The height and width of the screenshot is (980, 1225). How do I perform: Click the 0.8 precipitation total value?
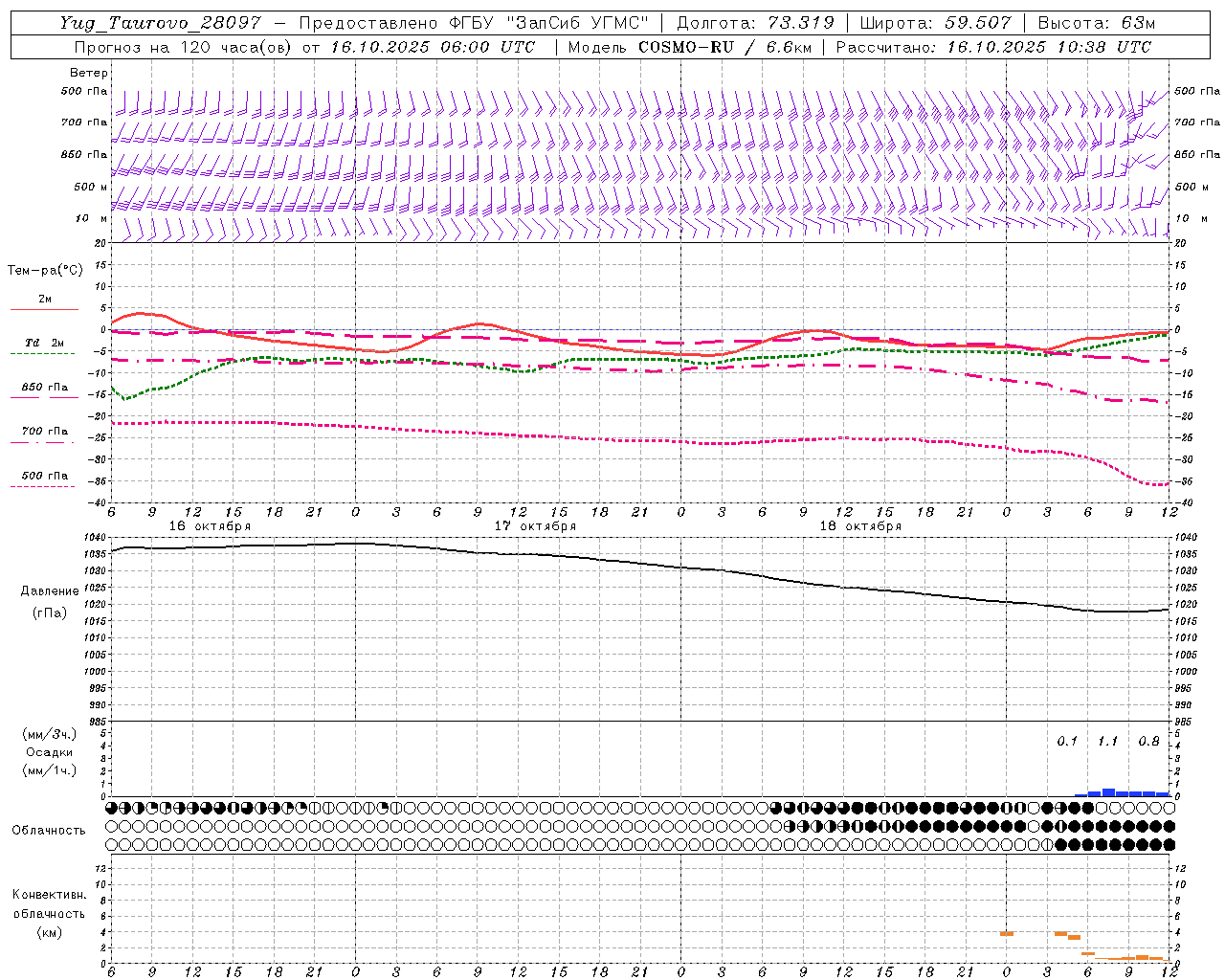pyautogui.click(x=1148, y=742)
